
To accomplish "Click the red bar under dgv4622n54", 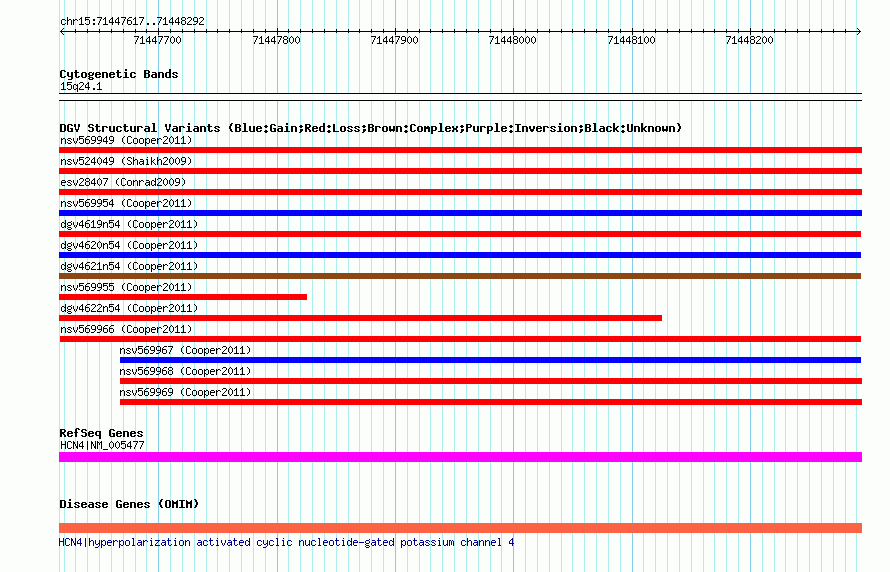I will pyautogui.click(x=360, y=318).
